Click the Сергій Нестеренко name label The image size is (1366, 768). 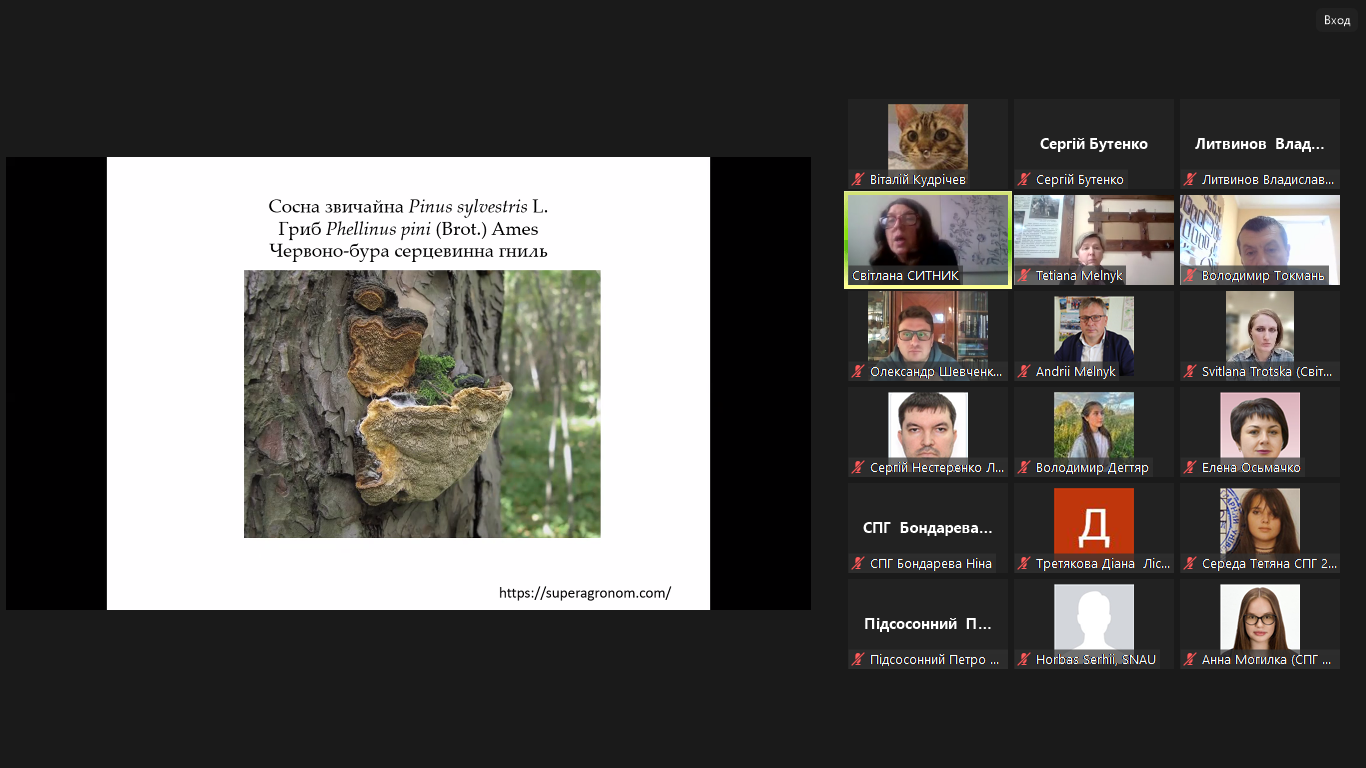(x=936, y=468)
